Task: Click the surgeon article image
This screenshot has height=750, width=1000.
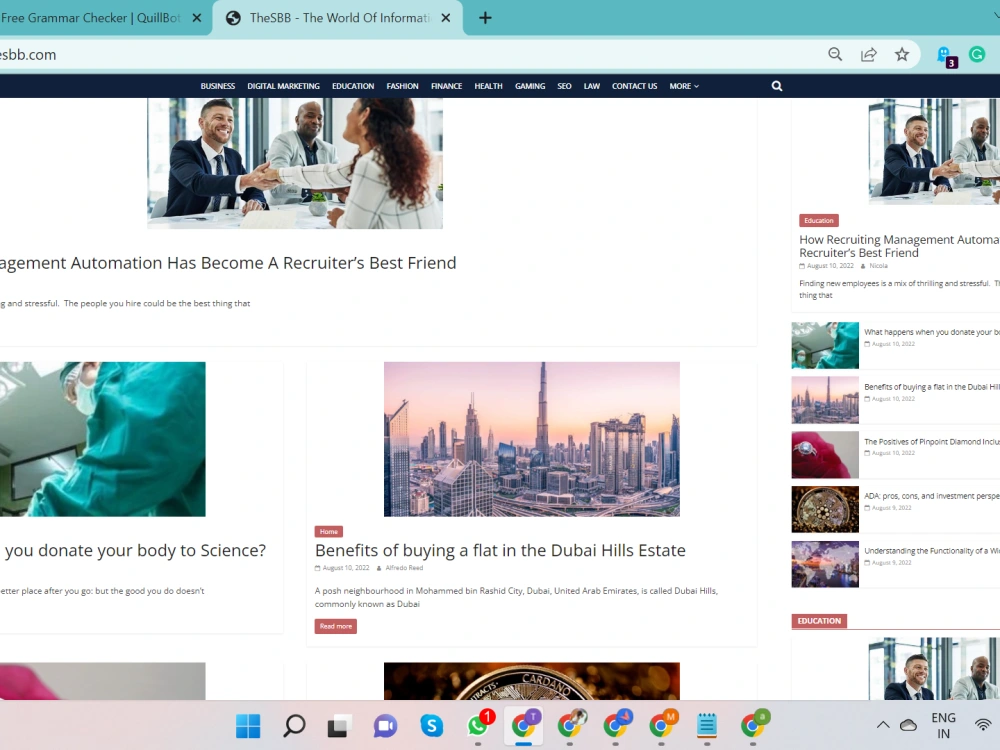Action: click(103, 439)
